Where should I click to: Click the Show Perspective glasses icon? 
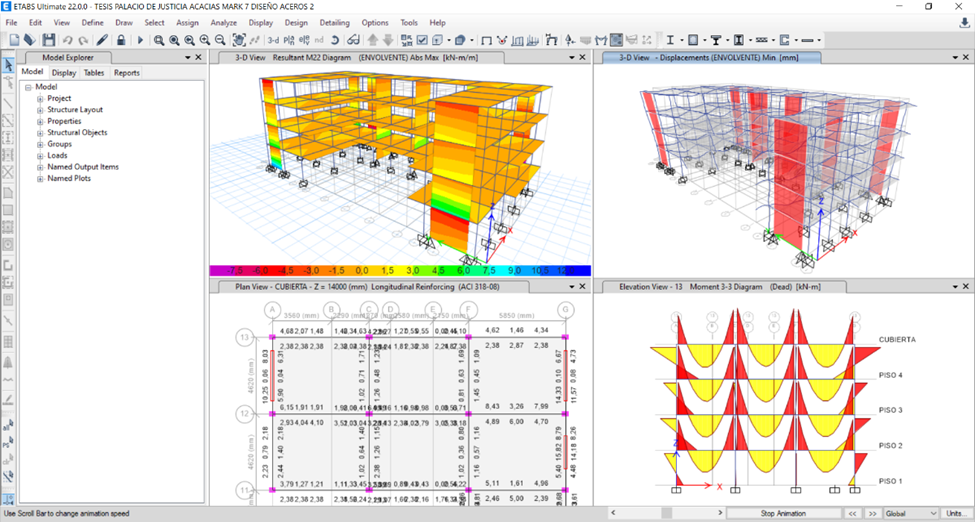pos(353,40)
